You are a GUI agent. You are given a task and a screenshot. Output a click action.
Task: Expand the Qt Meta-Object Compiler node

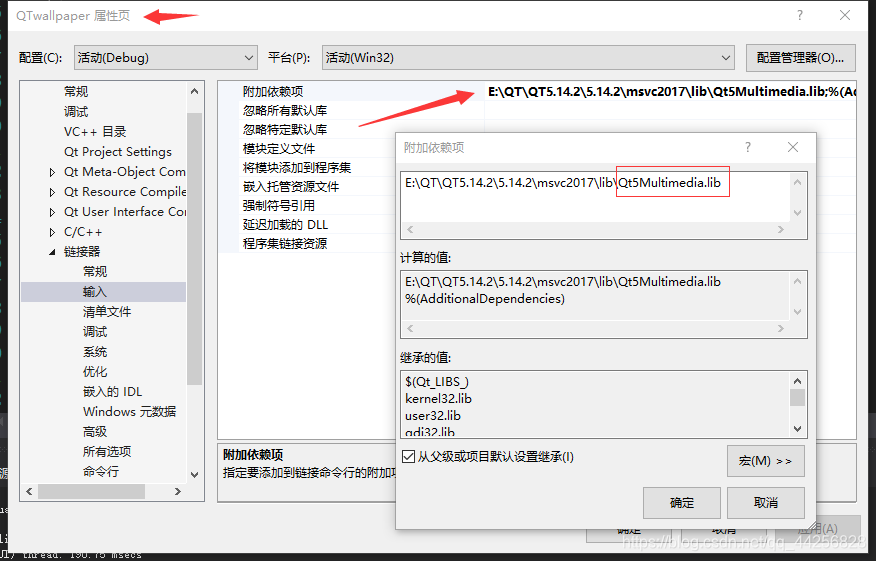click(52, 172)
